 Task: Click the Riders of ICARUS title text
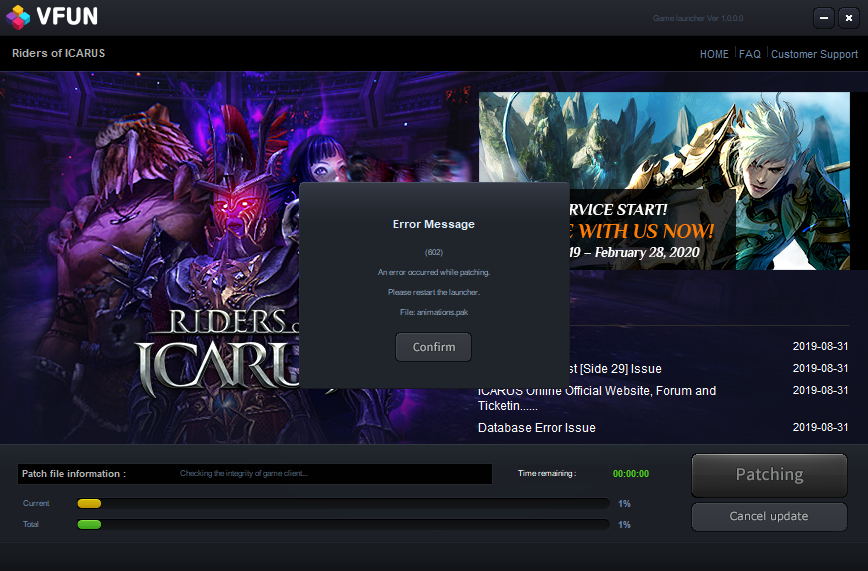(x=59, y=53)
